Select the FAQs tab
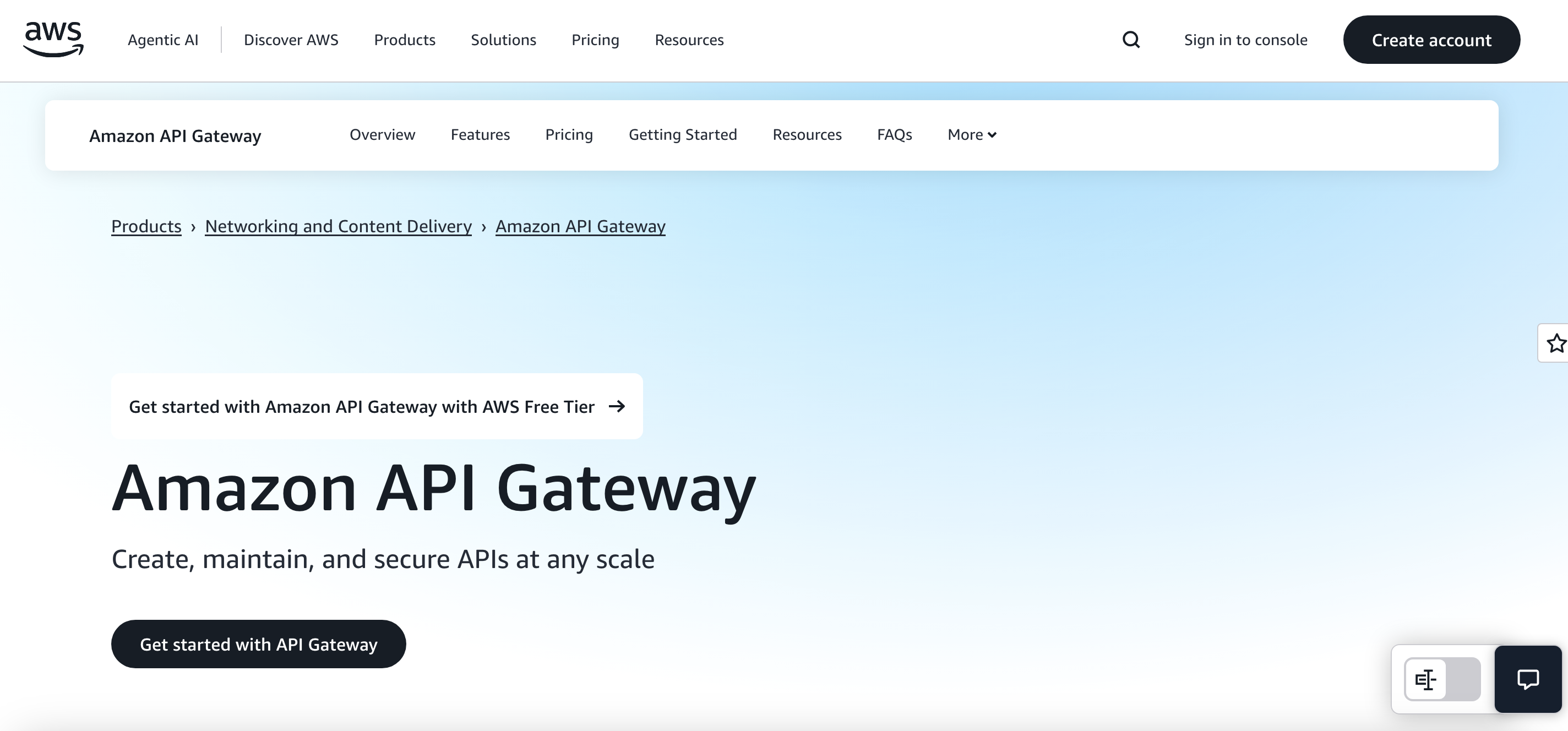Viewport: 1568px width, 731px height. coord(894,134)
